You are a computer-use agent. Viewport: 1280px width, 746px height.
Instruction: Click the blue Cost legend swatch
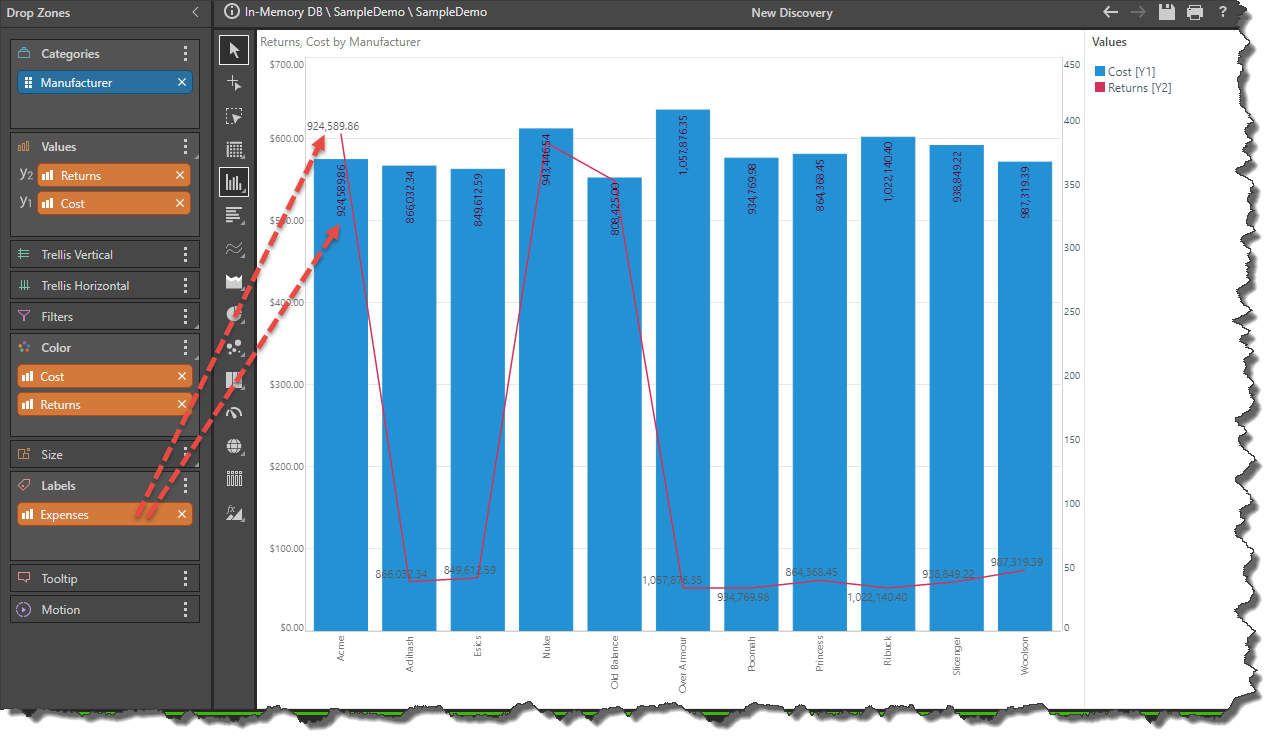click(x=1100, y=72)
